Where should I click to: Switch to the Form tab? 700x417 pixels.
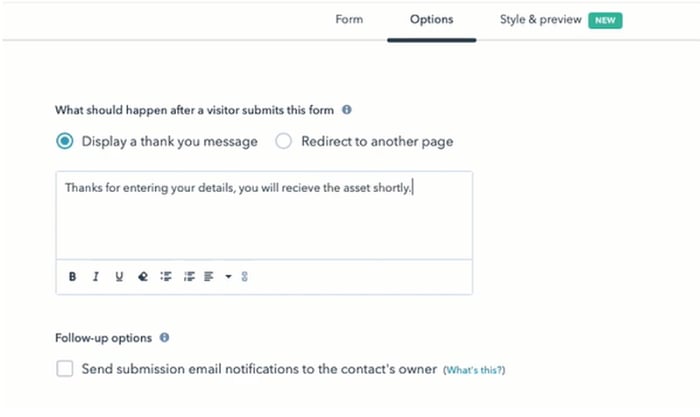pyautogui.click(x=349, y=19)
